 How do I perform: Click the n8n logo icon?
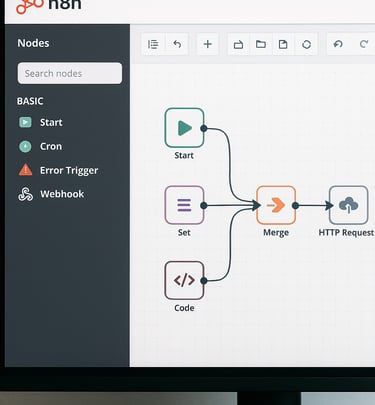pos(30,6)
